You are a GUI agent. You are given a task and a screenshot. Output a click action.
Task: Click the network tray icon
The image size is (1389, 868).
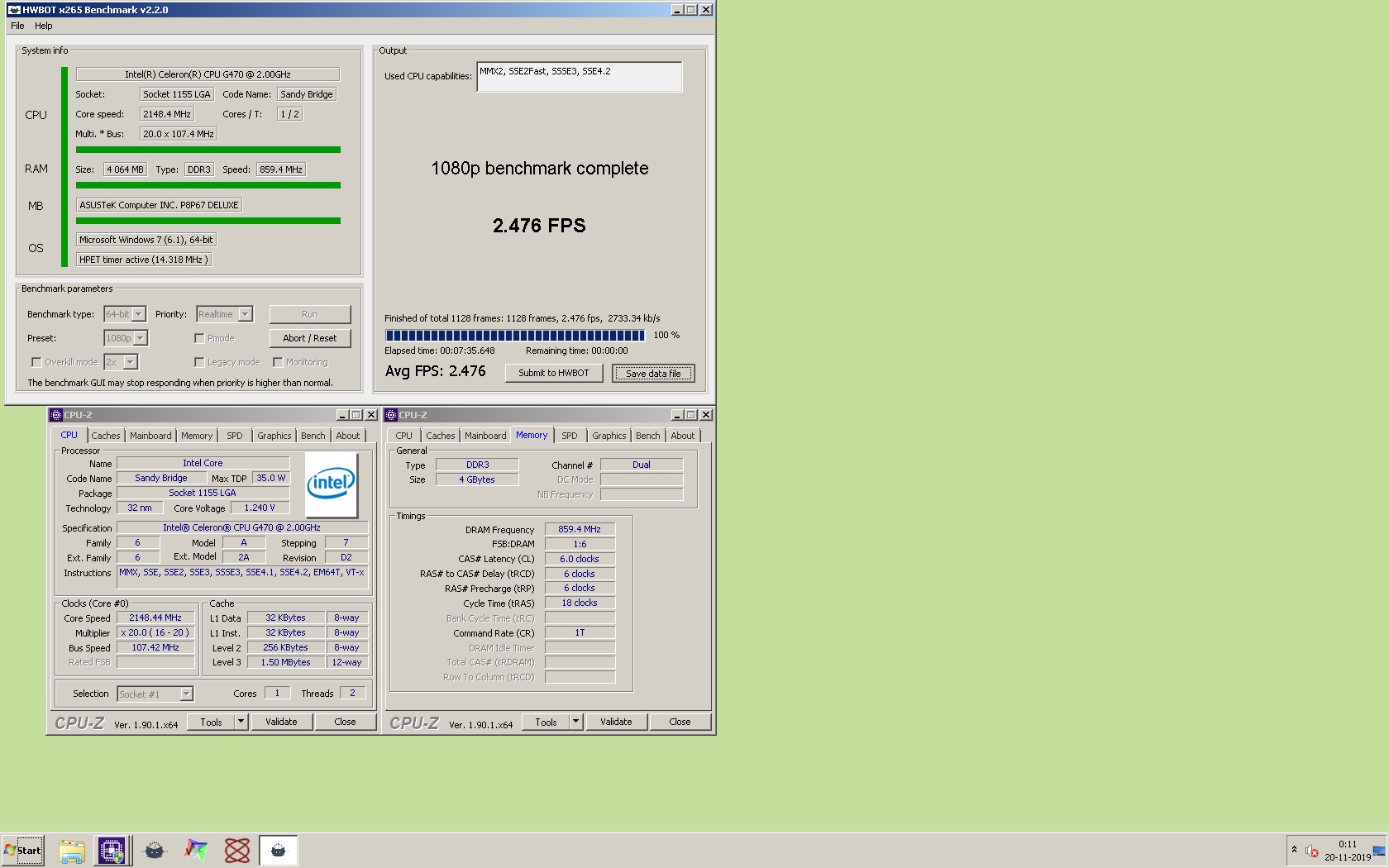coord(1379,851)
